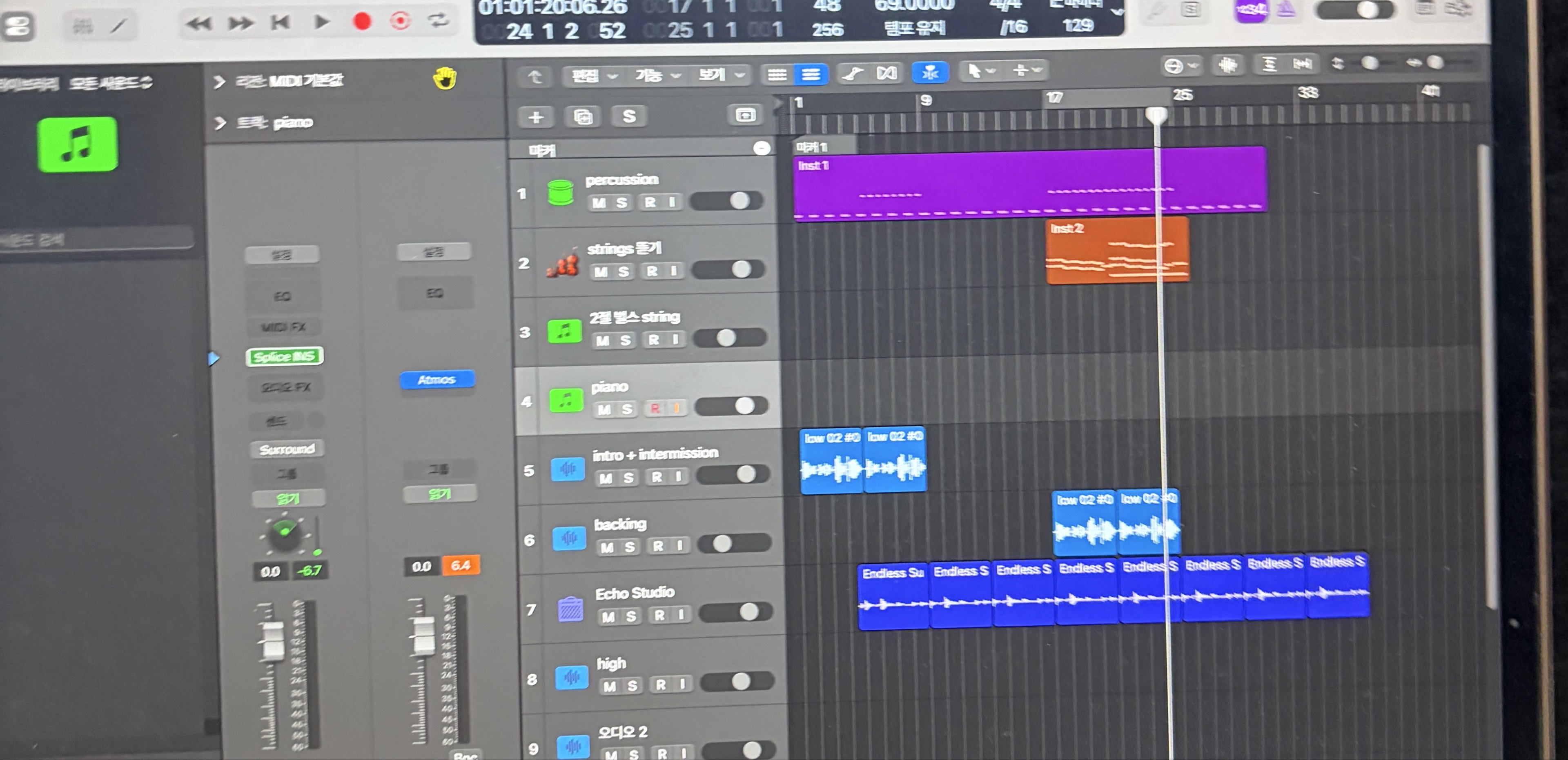Toggle the flex crossover button
The width and height of the screenshot is (1568, 760).
click(886, 73)
